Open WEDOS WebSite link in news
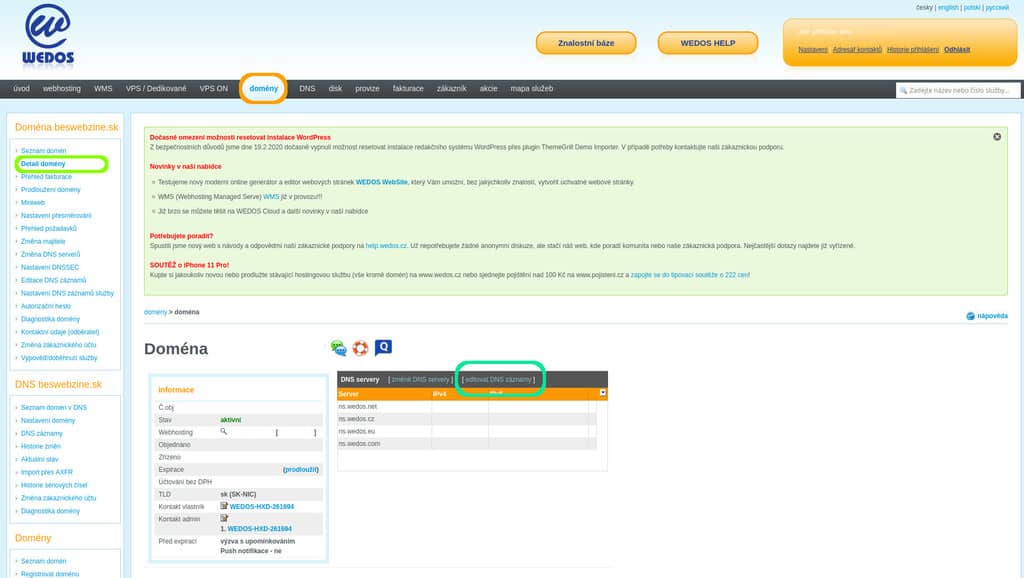 [381, 182]
